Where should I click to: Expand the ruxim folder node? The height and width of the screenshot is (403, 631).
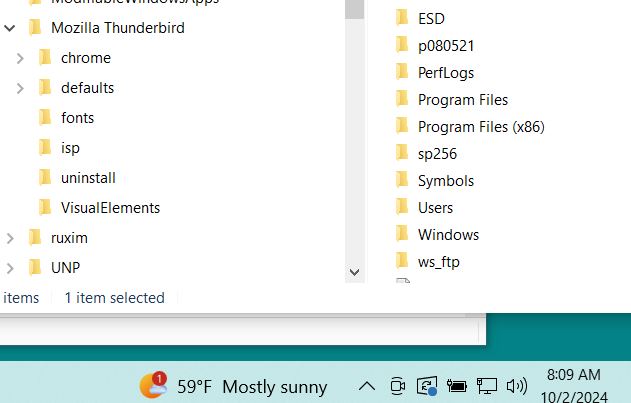(10, 238)
